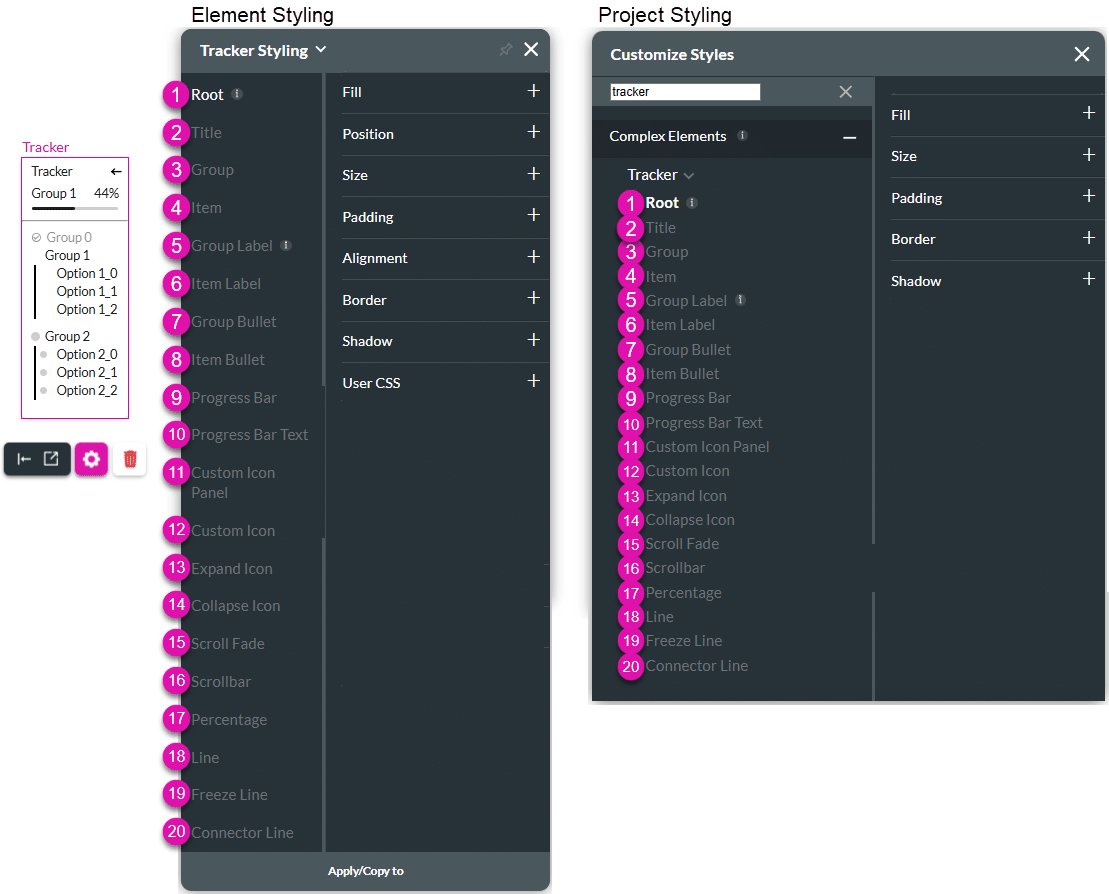
Task: Clear the tracker search field with X
Action: [845, 92]
